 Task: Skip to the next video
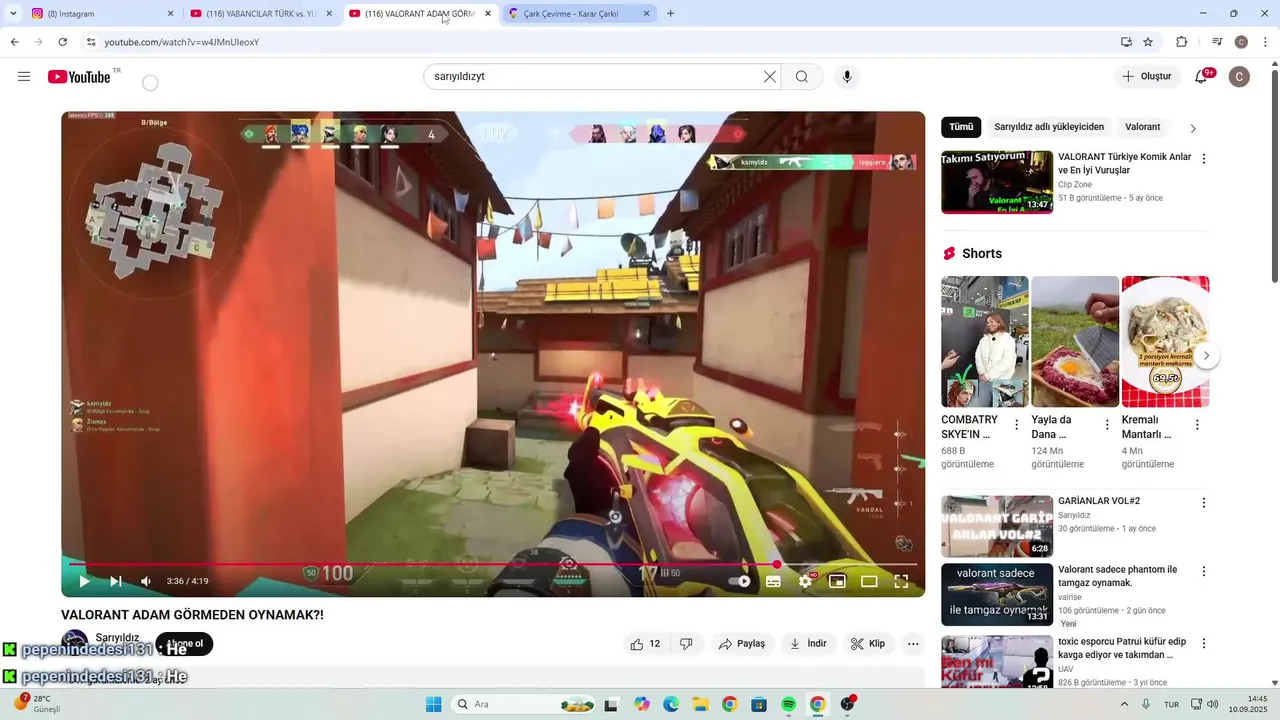pyautogui.click(x=116, y=581)
